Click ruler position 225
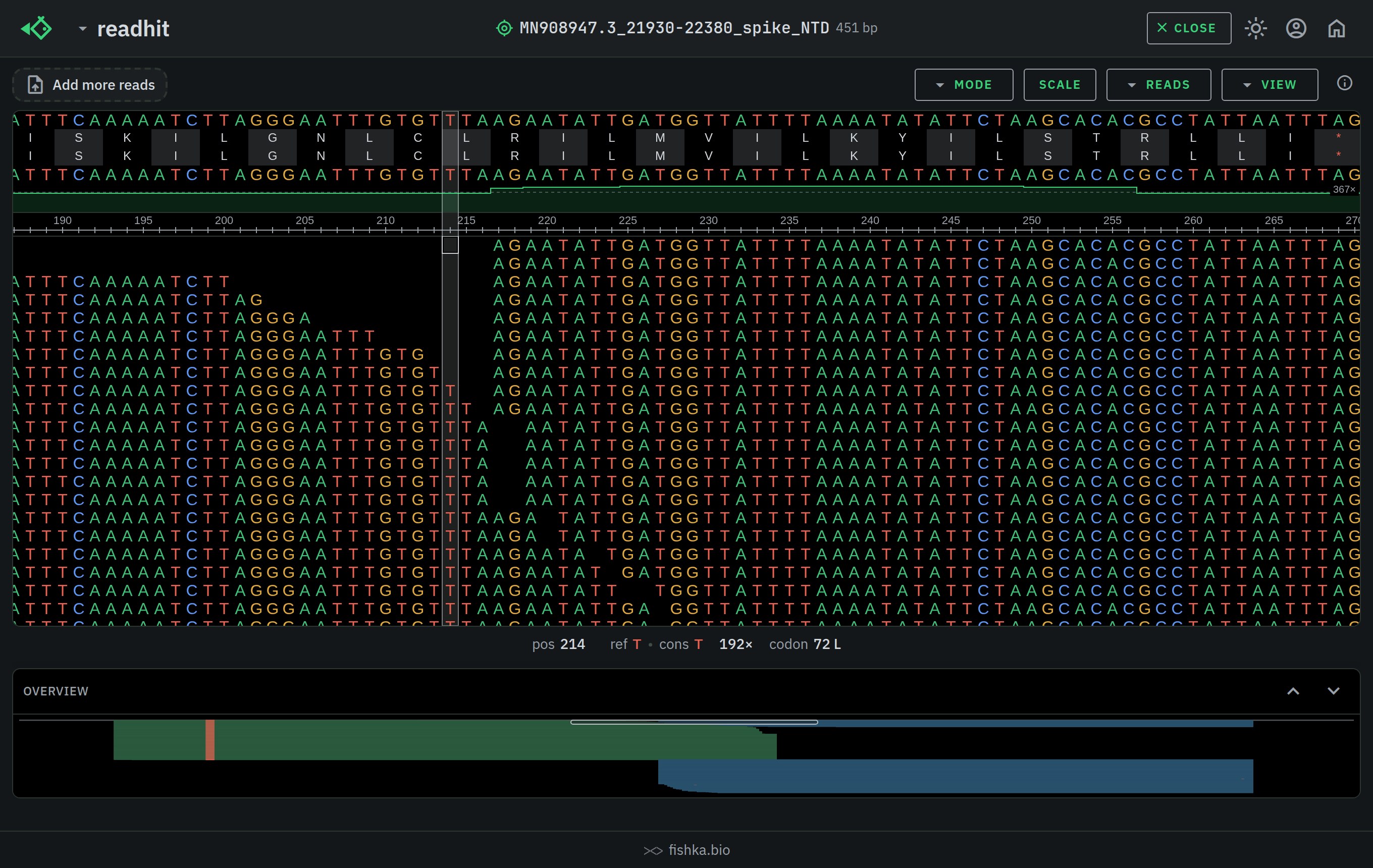1373x868 pixels. coord(628,220)
